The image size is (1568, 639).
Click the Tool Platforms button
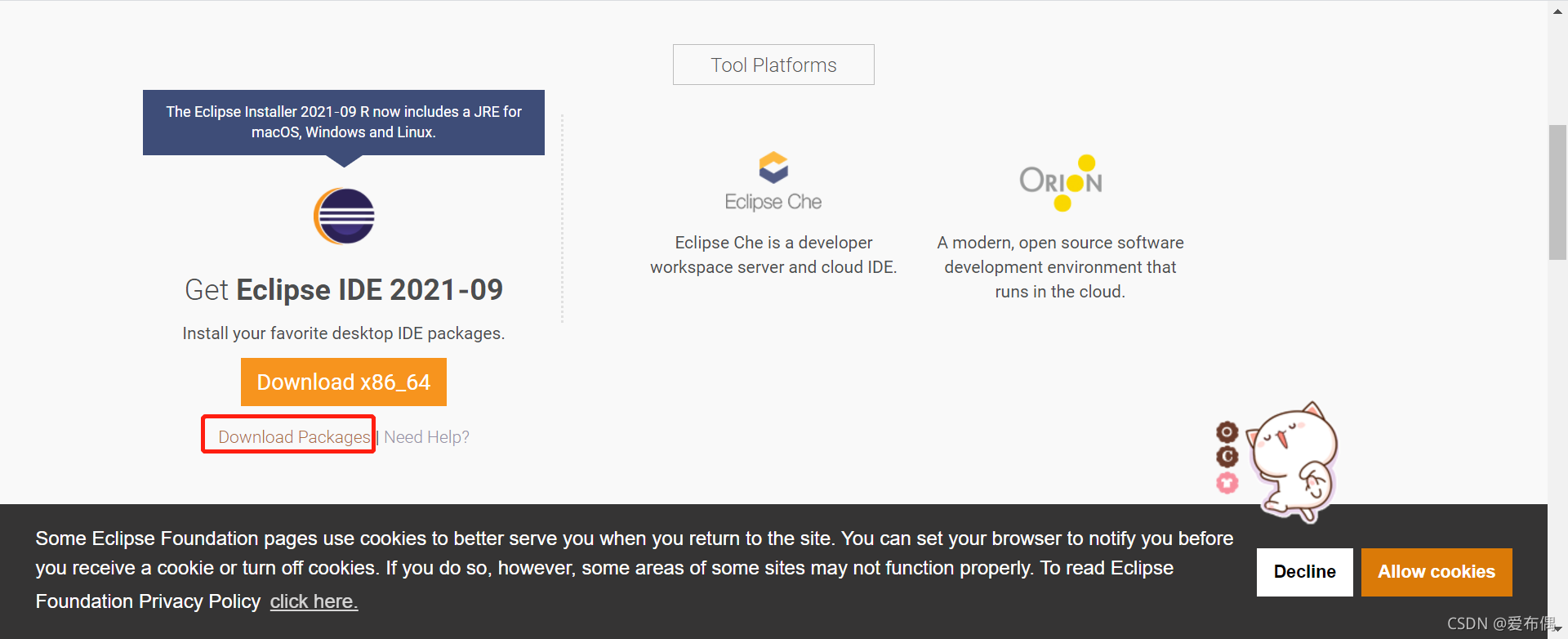click(x=773, y=65)
